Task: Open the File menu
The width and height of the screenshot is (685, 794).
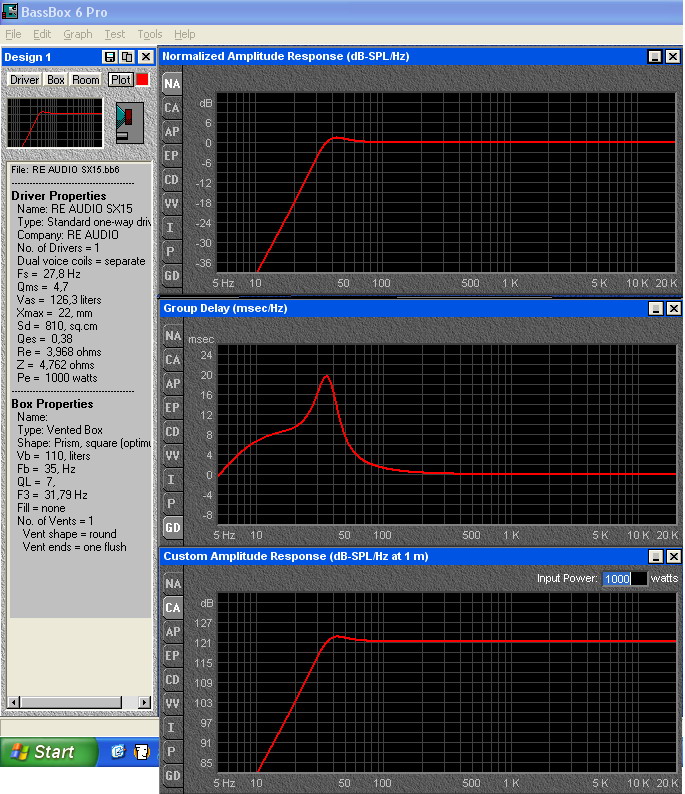Action: click(13, 34)
